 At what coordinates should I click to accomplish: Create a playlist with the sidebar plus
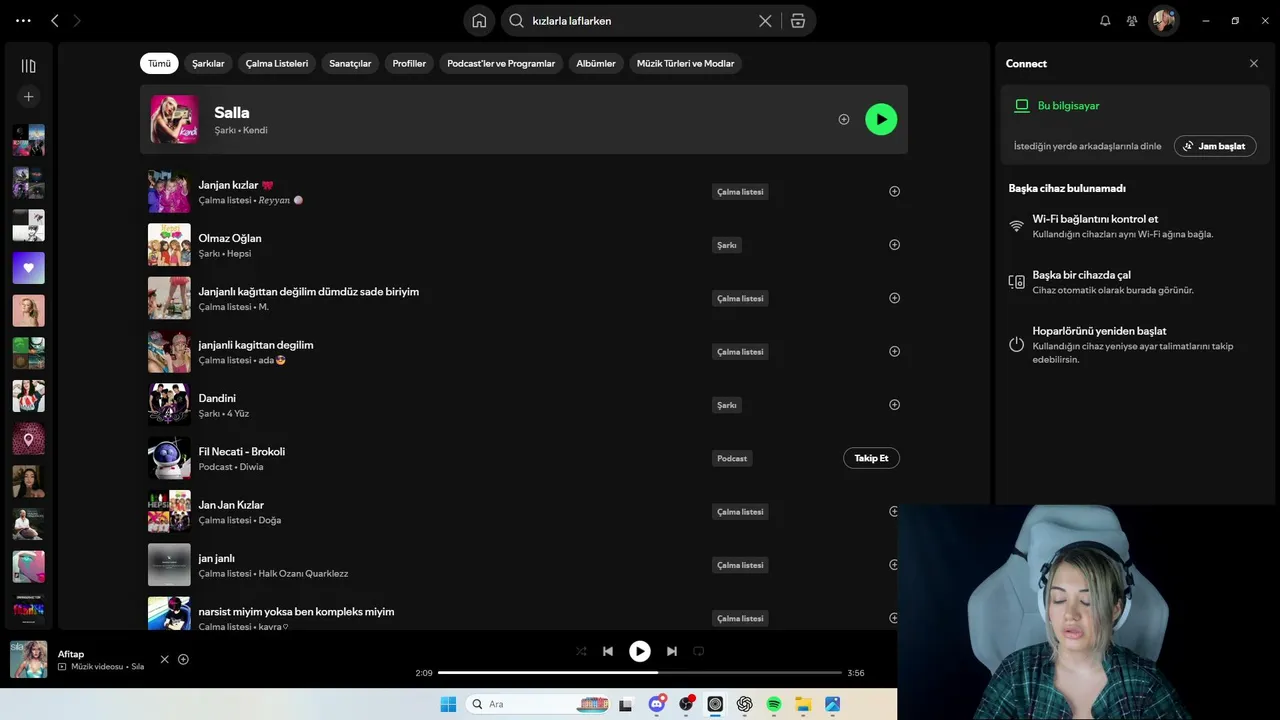point(28,97)
